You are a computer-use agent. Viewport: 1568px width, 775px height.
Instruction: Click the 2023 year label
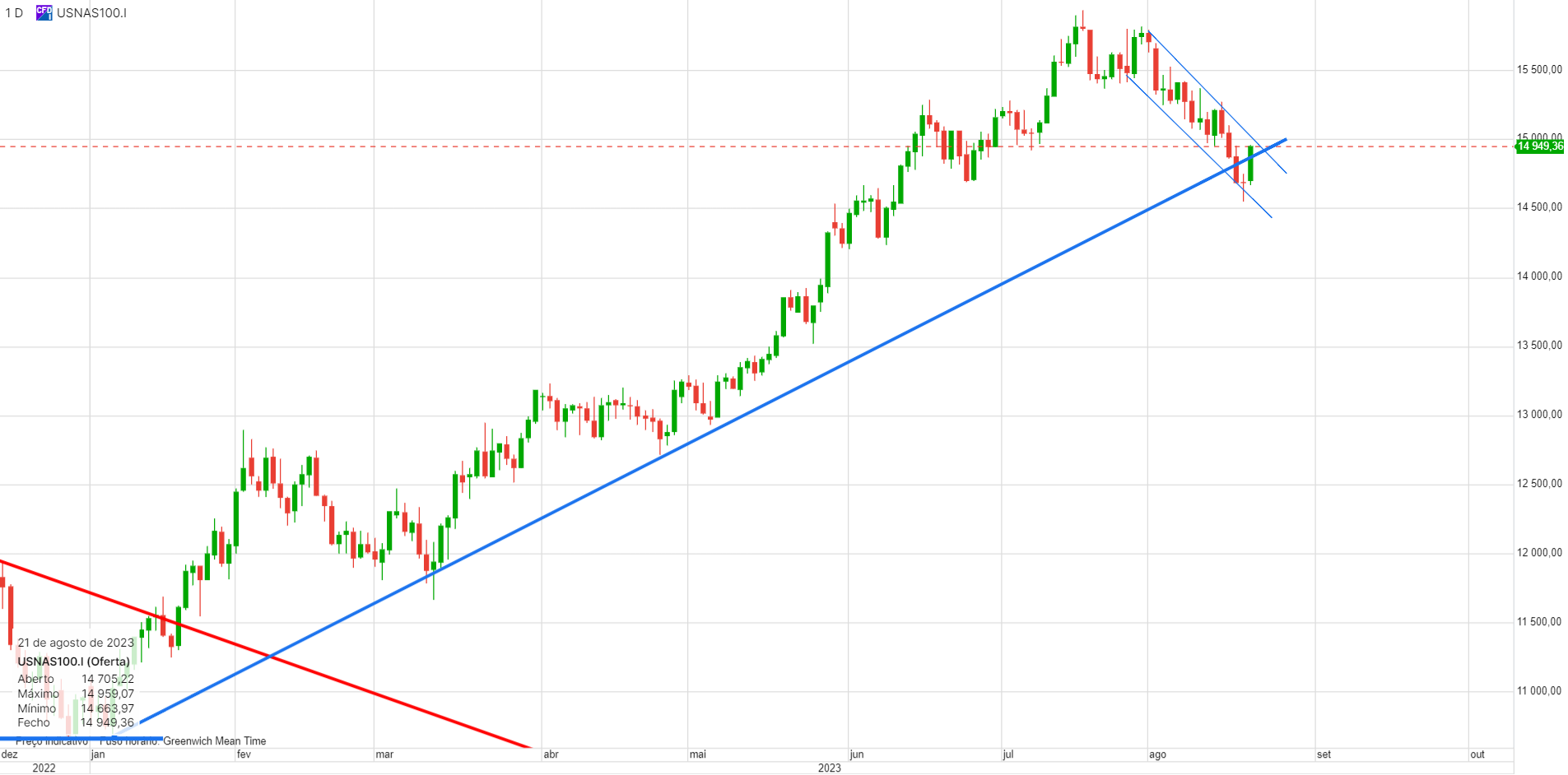[829, 768]
